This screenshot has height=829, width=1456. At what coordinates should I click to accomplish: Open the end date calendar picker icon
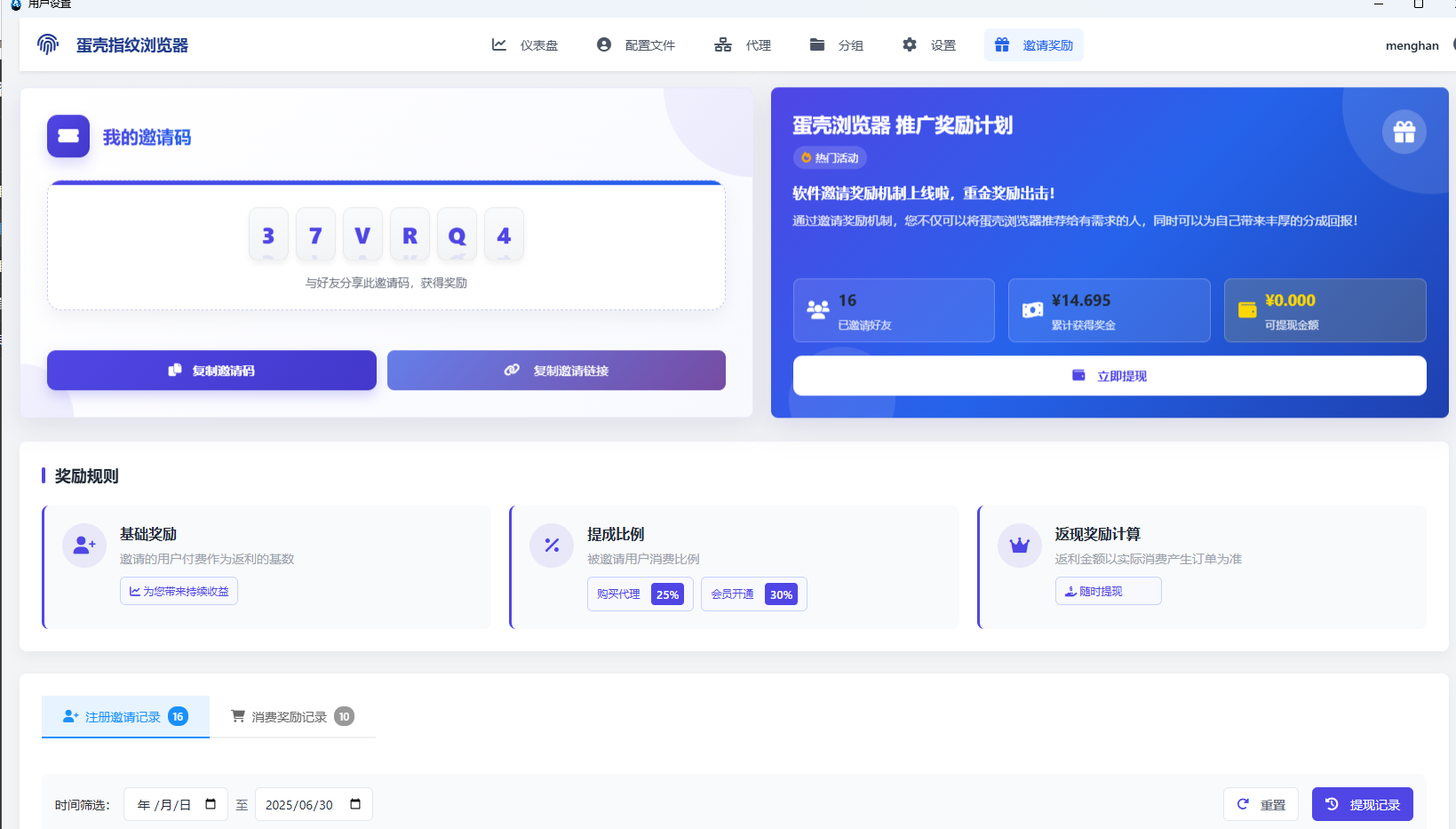tap(355, 804)
